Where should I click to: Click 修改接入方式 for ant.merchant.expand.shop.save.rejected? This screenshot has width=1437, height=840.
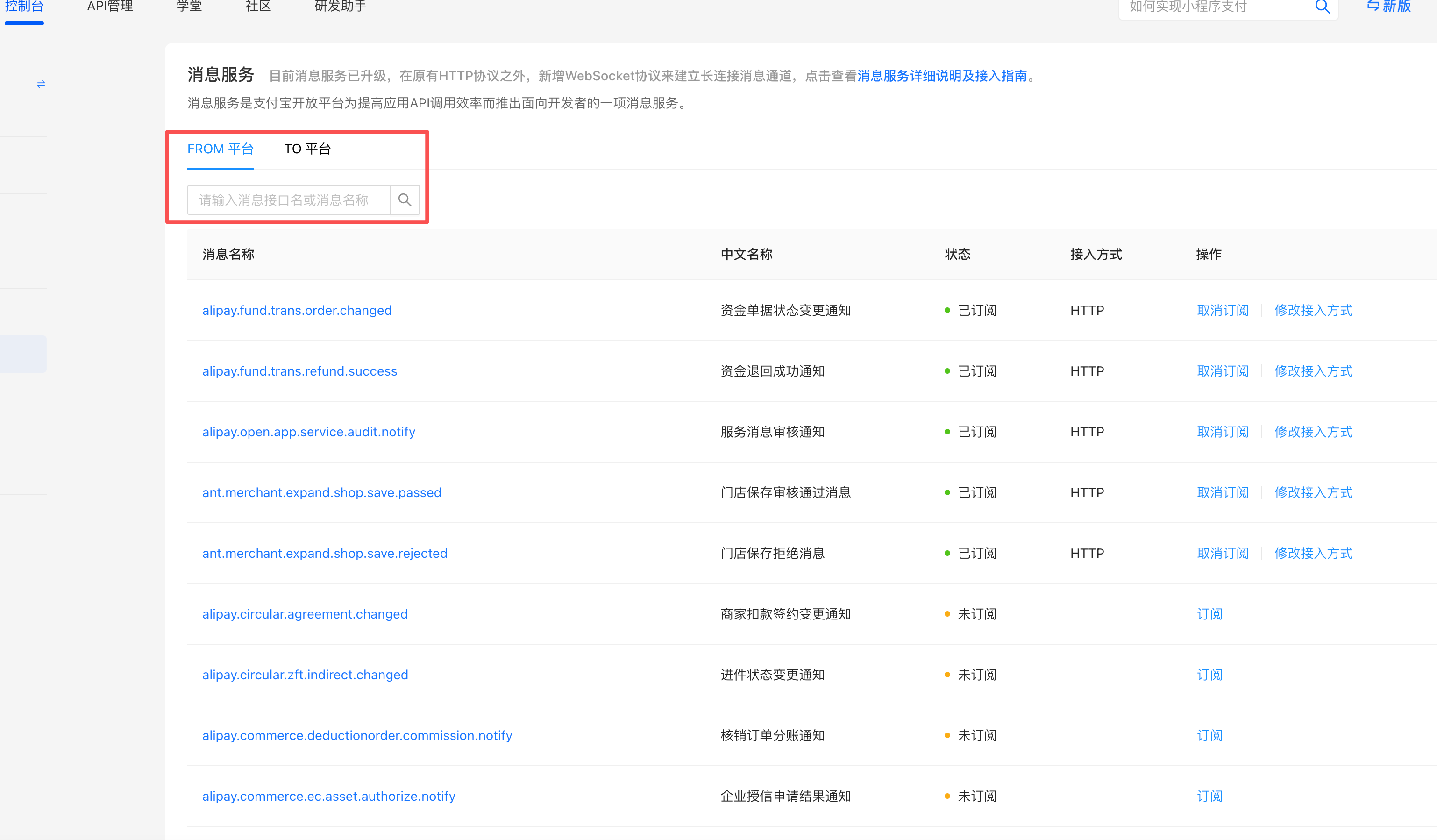point(1313,553)
